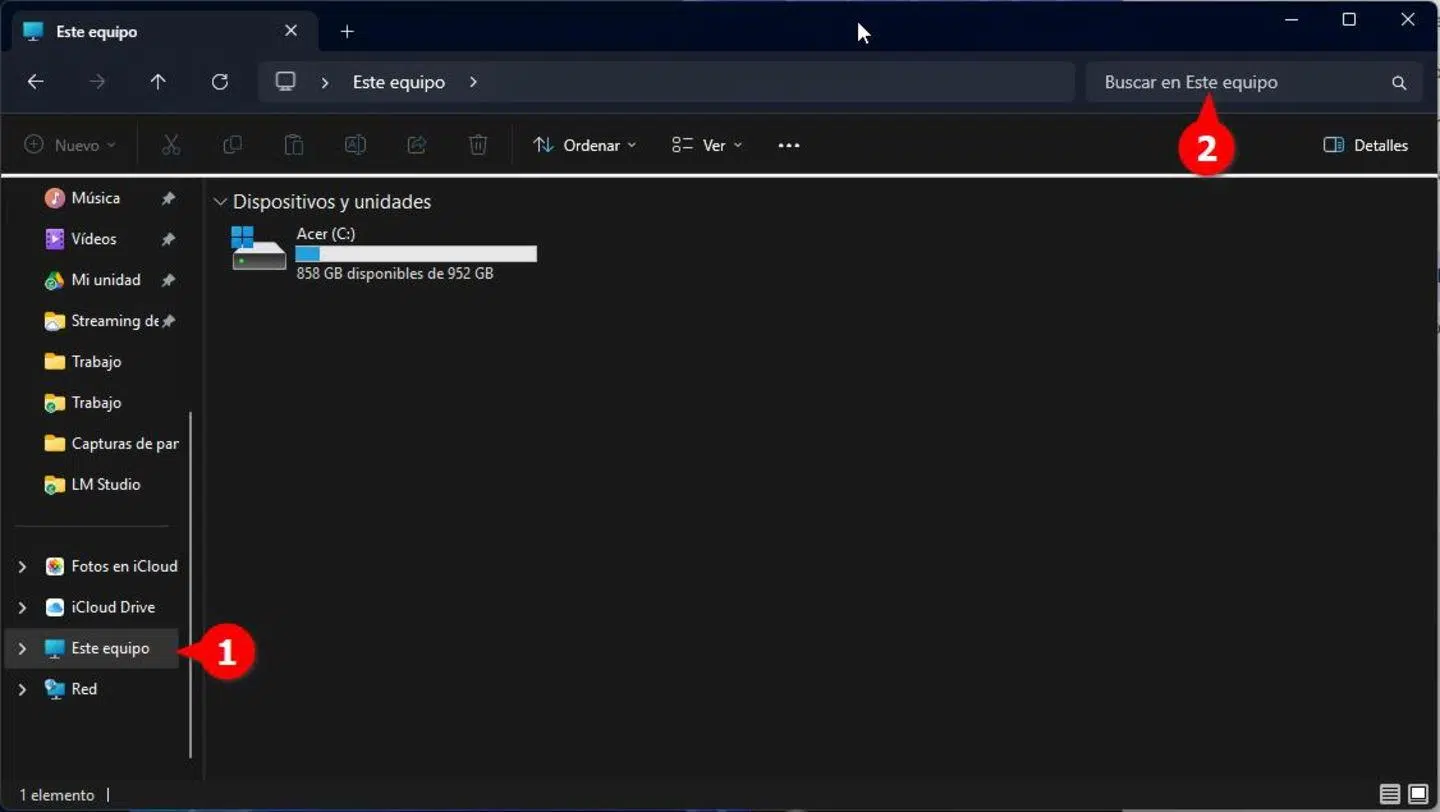Open the Nuevo dropdown menu
This screenshot has width=1440, height=812.
[70, 145]
